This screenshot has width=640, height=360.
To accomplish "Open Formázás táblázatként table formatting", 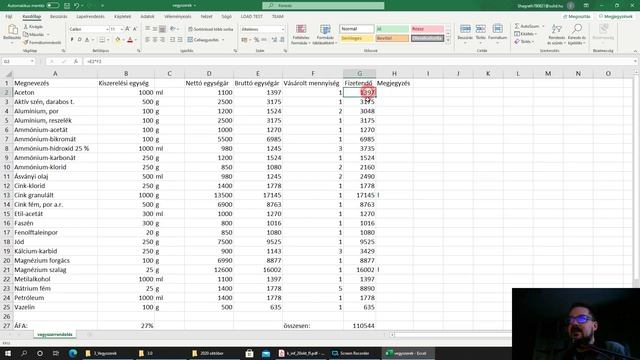I will pyautogui.click(x=325, y=34).
